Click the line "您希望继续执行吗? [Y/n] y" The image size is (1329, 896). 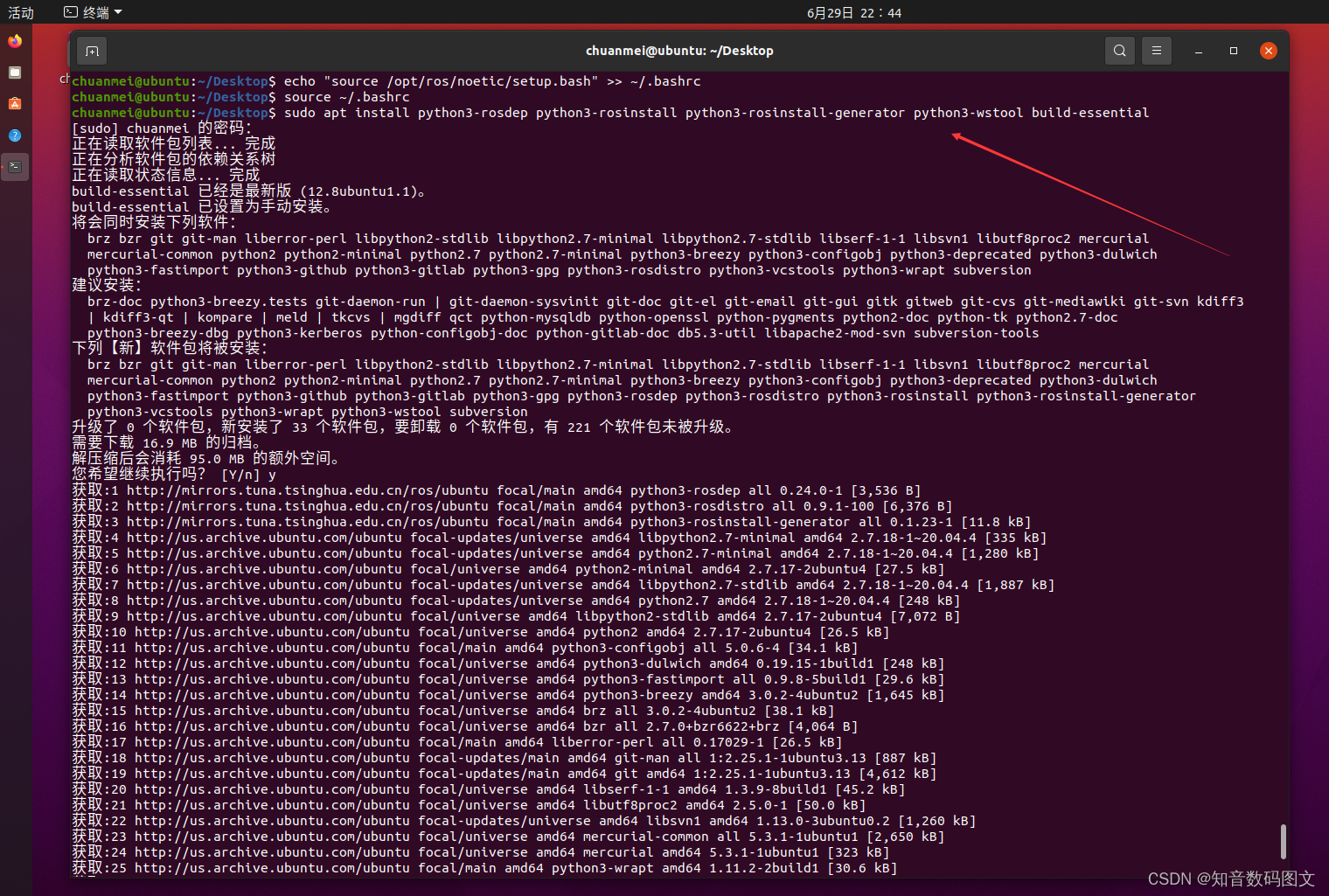point(174,475)
